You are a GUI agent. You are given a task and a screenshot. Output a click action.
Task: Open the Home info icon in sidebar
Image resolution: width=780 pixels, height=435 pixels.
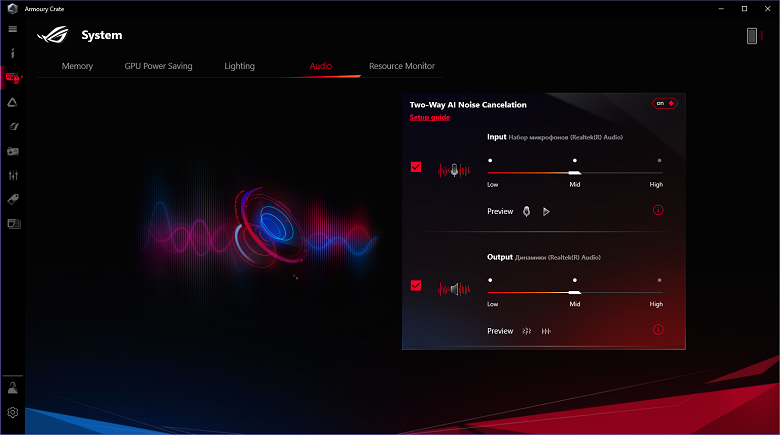tap(13, 53)
